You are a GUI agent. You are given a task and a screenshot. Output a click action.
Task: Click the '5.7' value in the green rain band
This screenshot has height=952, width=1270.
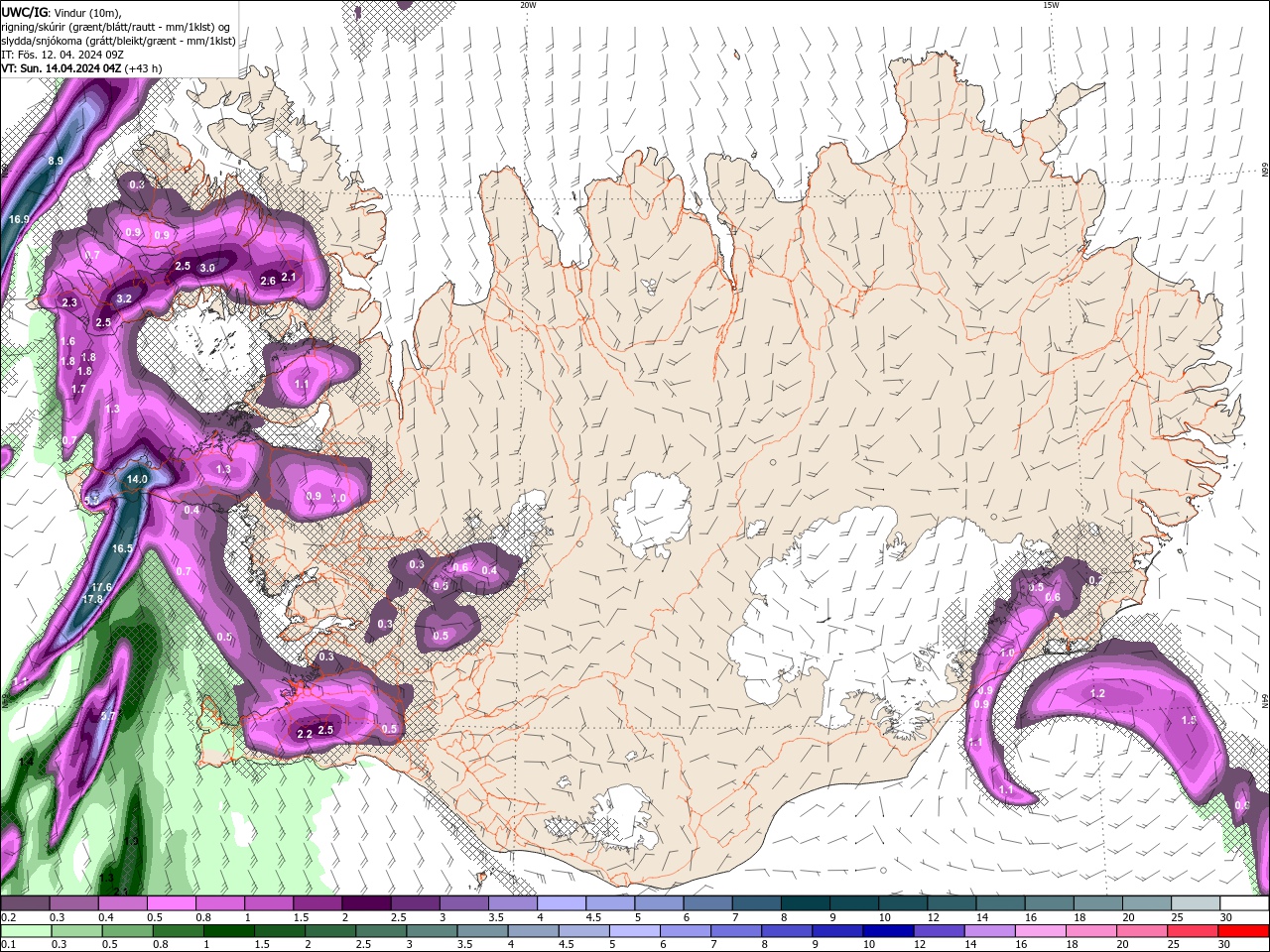point(108,715)
